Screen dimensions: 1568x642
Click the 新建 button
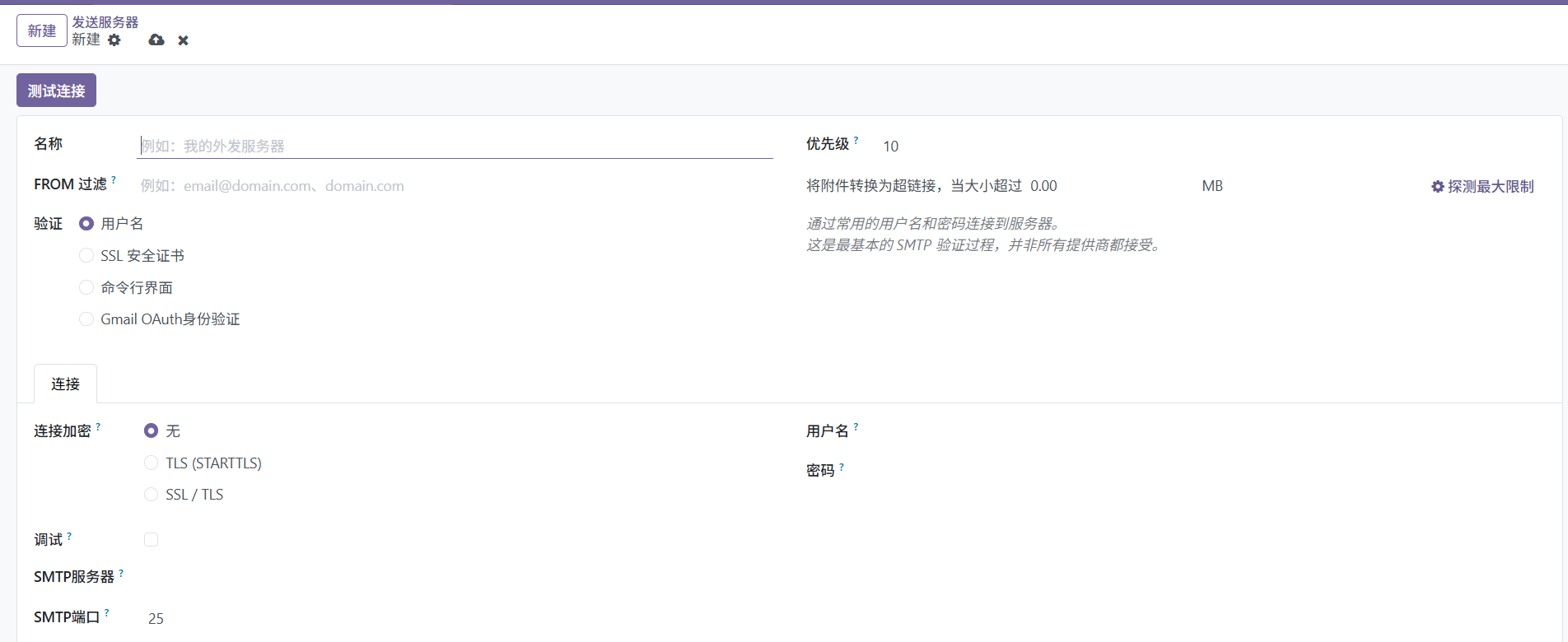coord(42,31)
